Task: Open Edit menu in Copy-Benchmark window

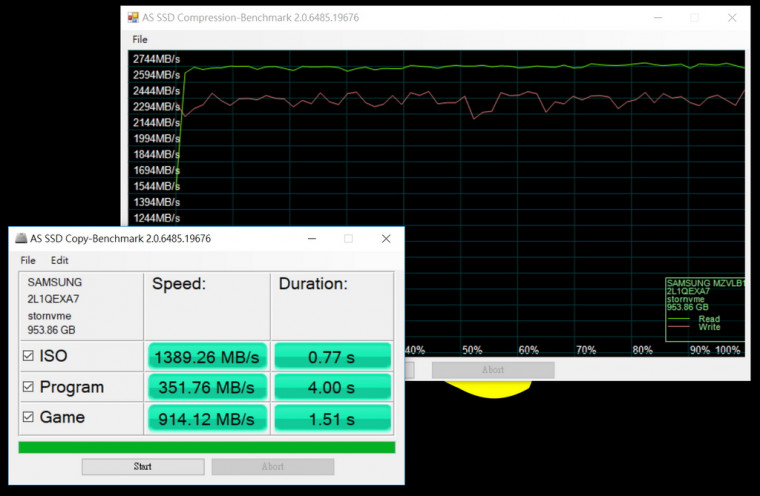Action: point(60,260)
